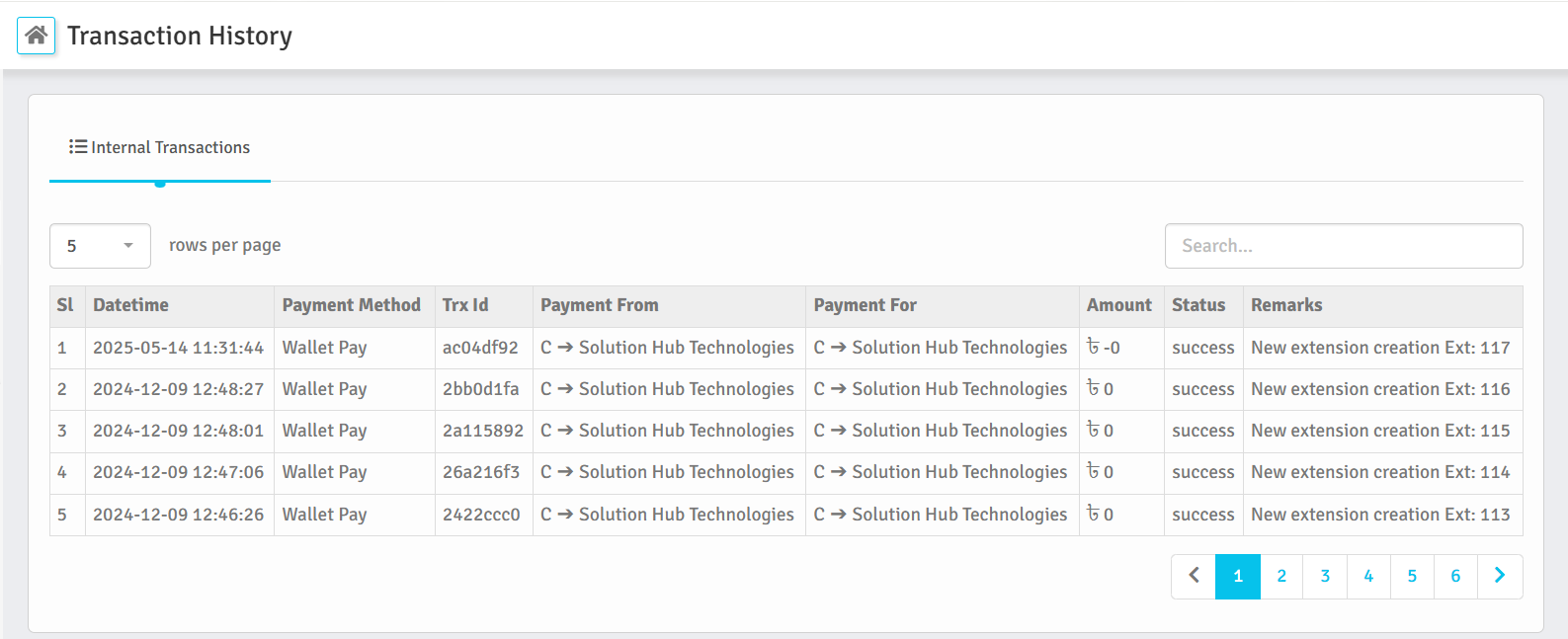Click transaction id 2a115892
1568x639 pixels.
(x=483, y=431)
